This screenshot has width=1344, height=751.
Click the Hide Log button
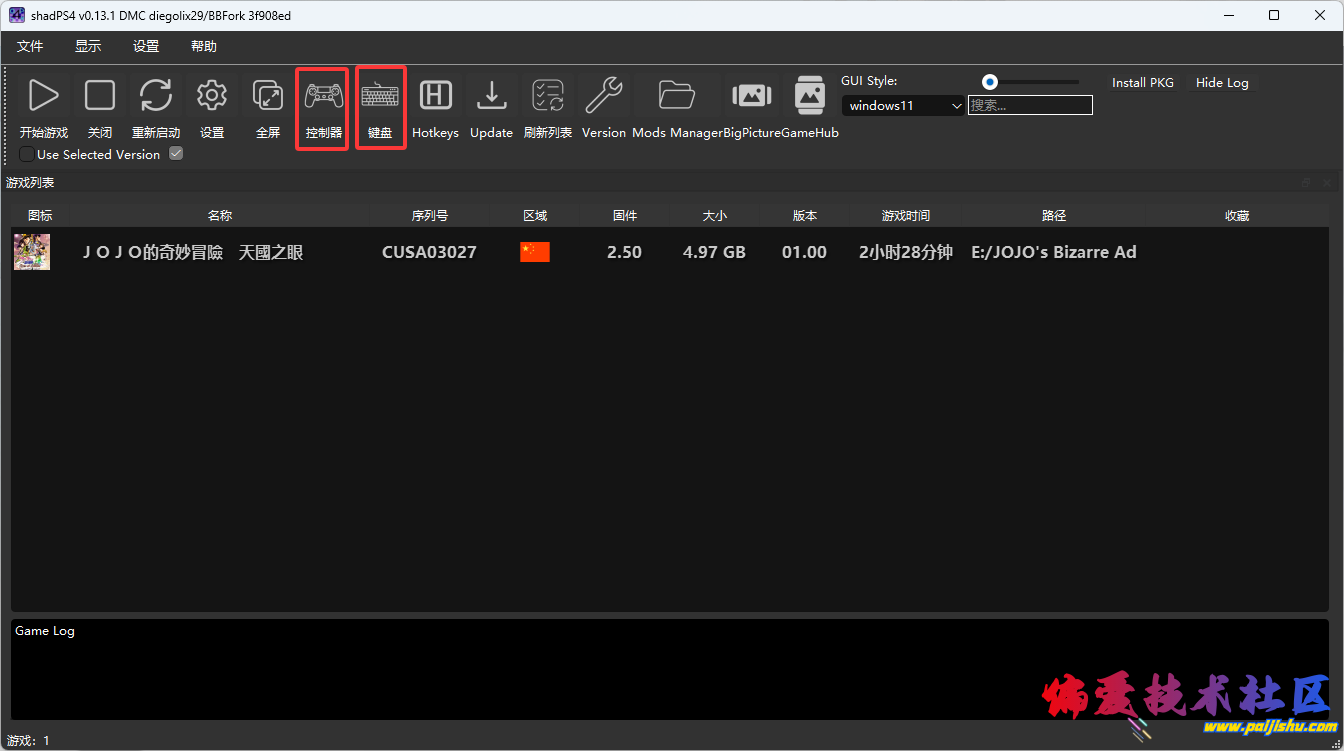(1221, 83)
